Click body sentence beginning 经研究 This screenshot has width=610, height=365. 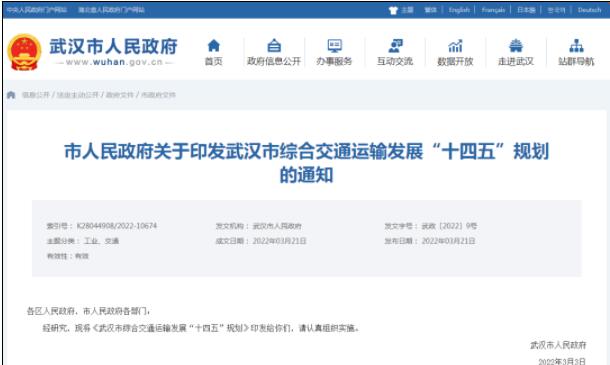pyautogui.click(x=201, y=328)
